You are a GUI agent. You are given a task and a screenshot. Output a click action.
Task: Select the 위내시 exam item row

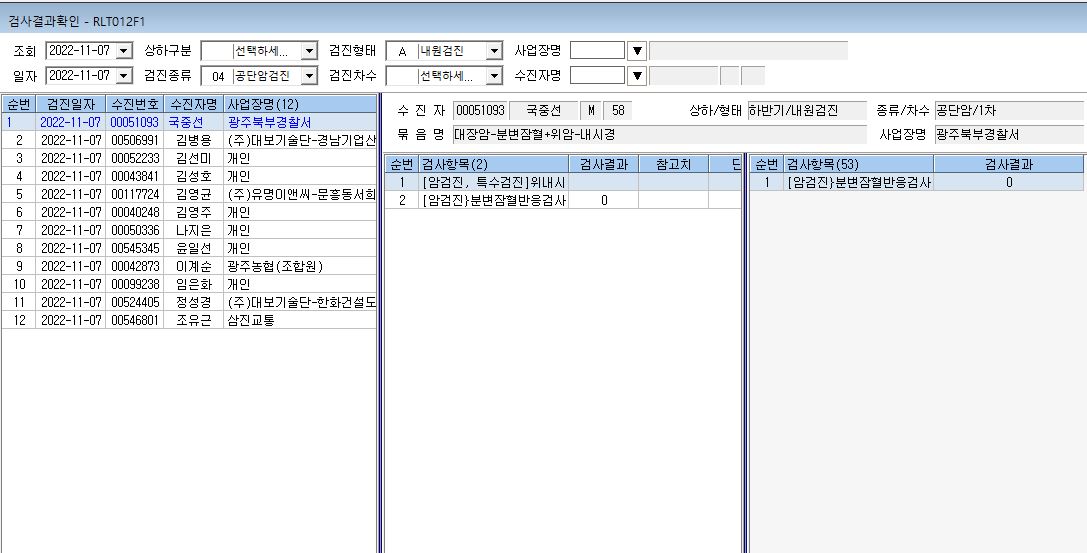(x=562, y=182)
